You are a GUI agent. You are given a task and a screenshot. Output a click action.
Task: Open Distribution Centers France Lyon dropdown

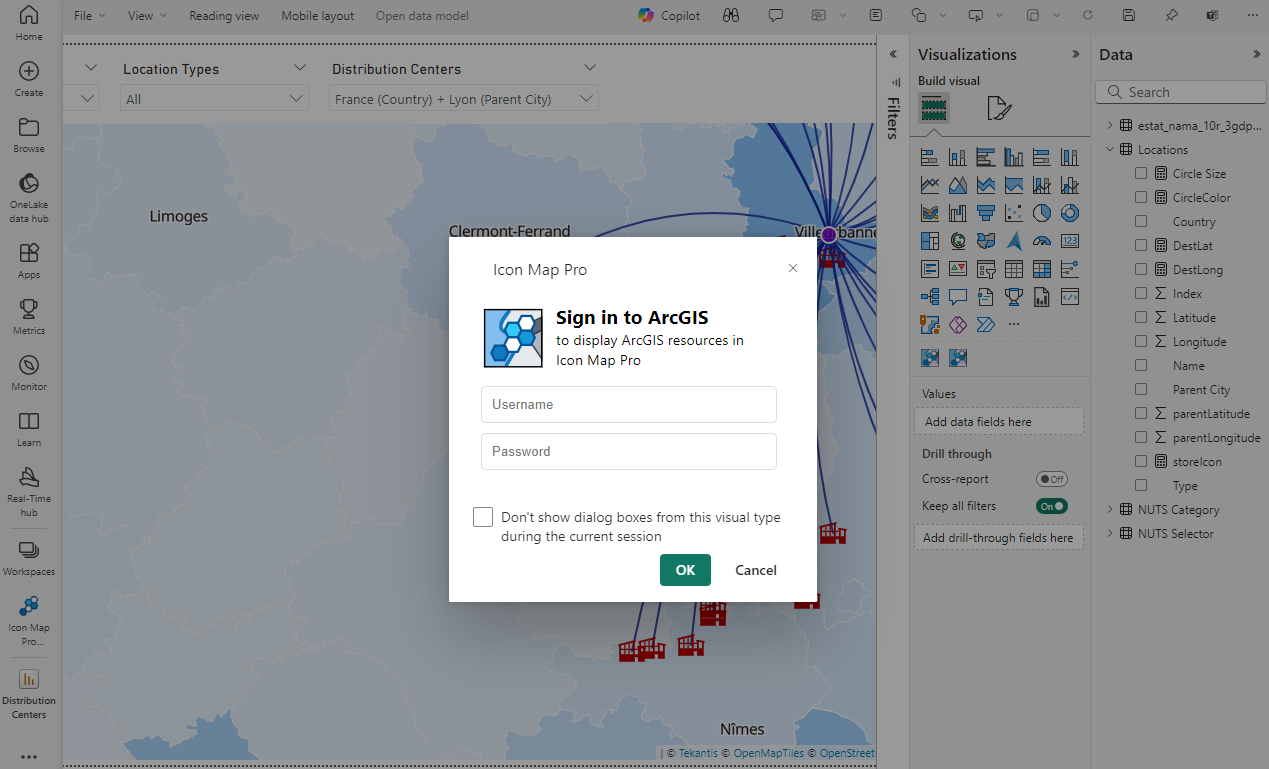point(463,99)
